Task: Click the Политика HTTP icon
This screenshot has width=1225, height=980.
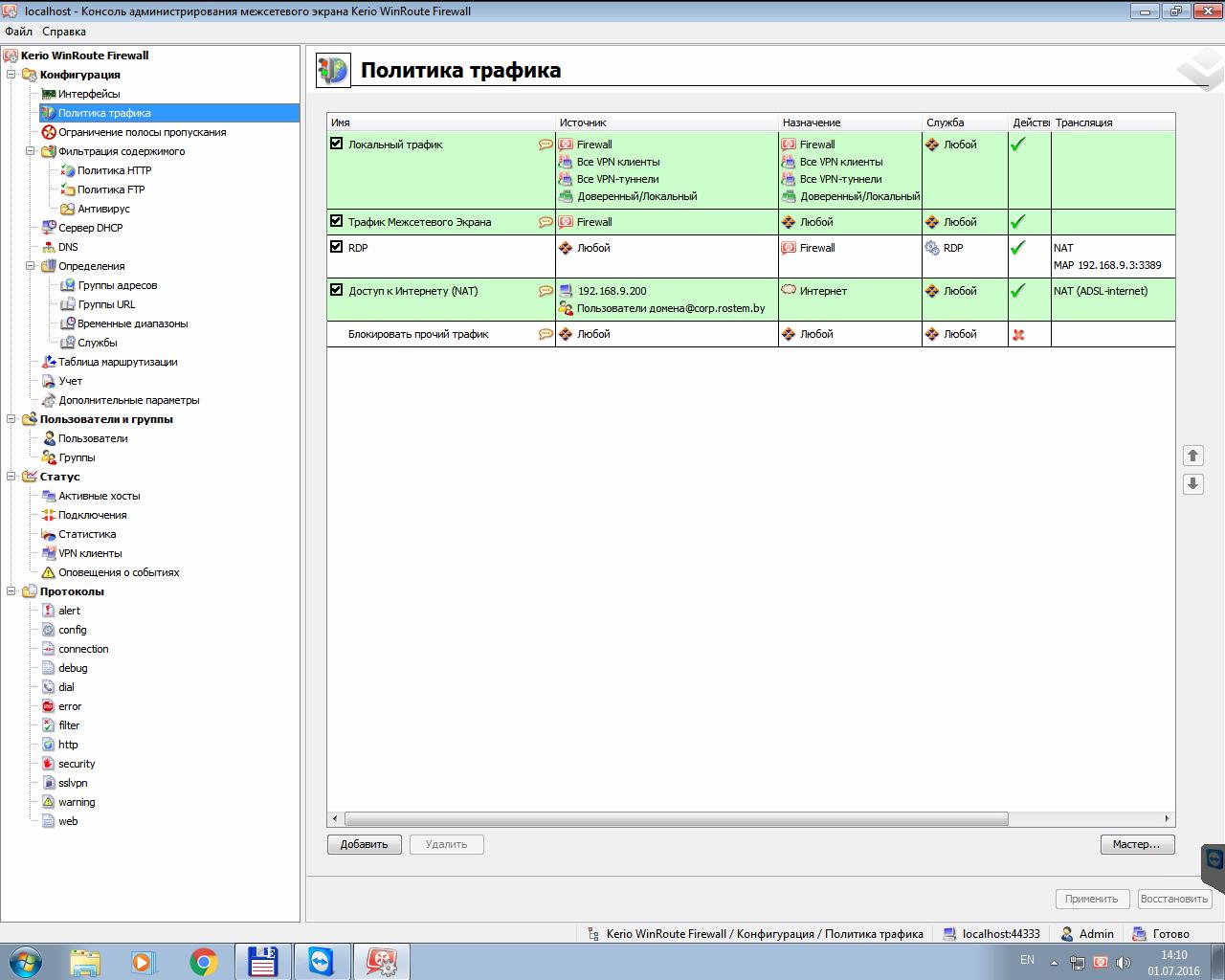Action: click(x=68, y=170)
